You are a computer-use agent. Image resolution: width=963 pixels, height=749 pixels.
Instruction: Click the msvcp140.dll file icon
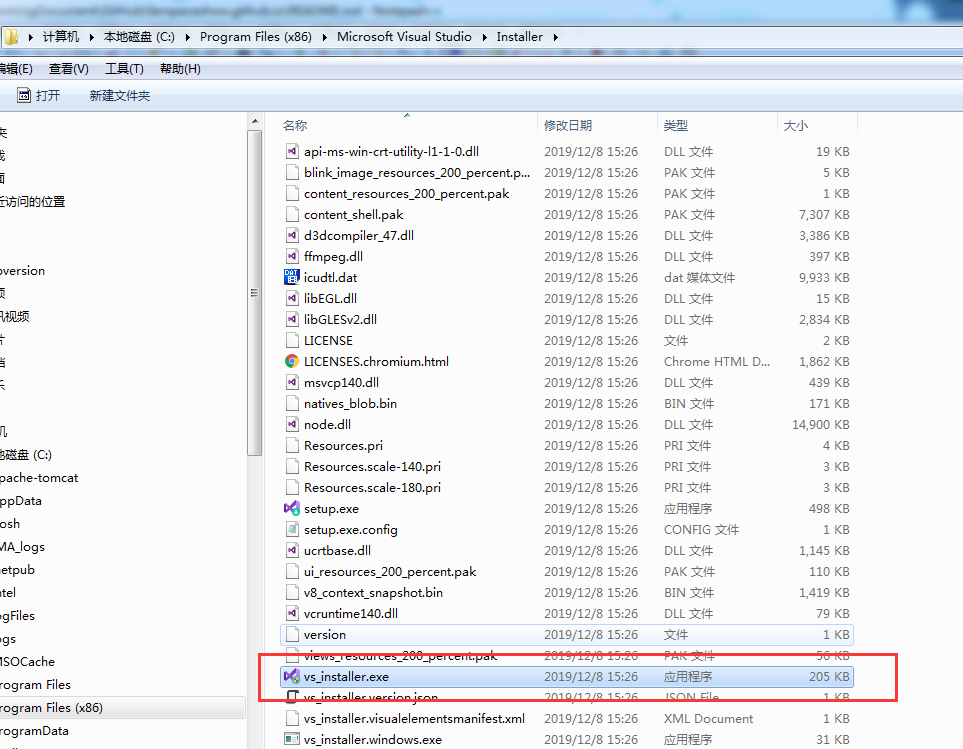pos(292,382)
